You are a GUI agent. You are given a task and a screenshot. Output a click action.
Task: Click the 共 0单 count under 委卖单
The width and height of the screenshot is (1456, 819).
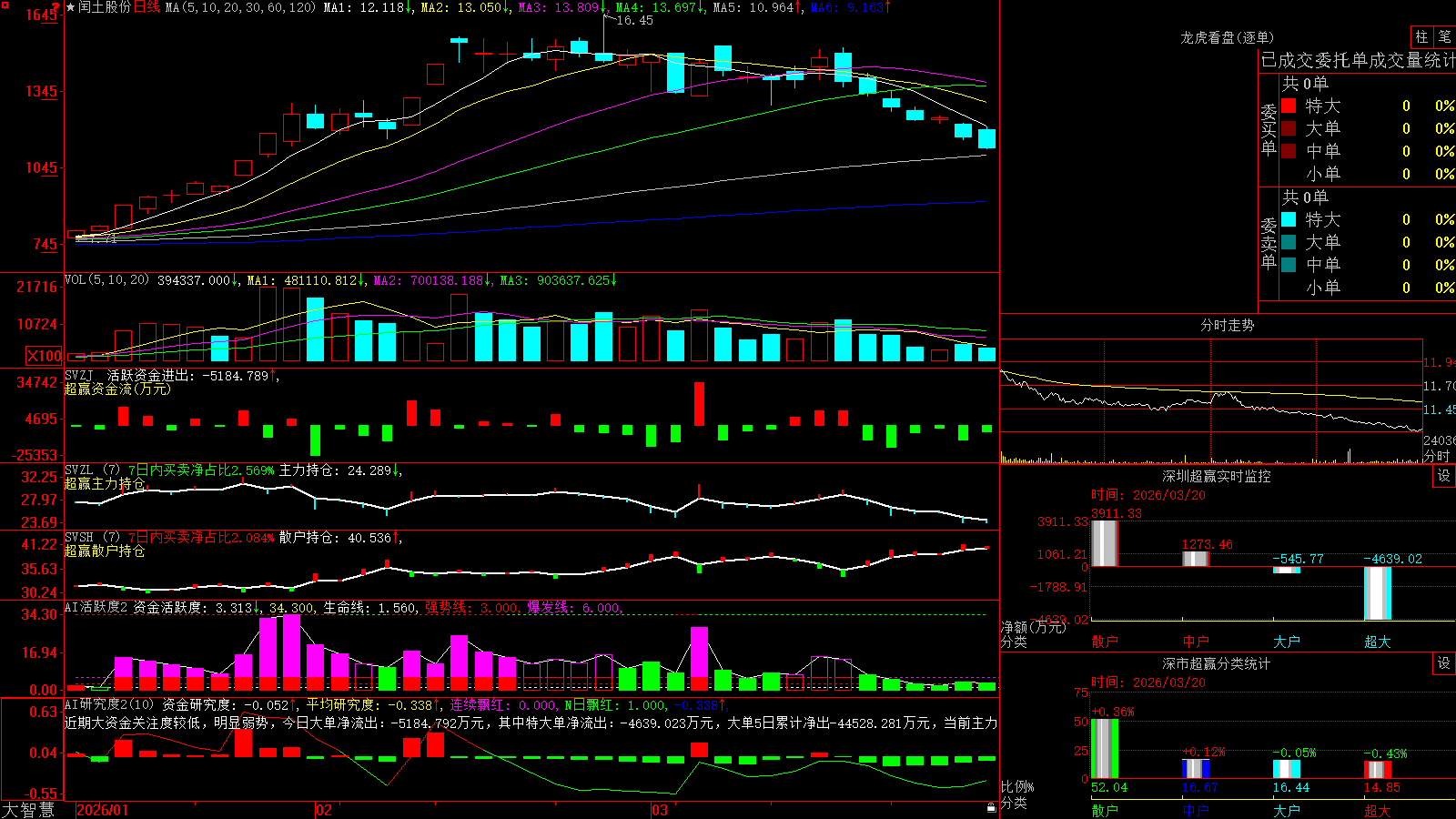(1305, 197)
